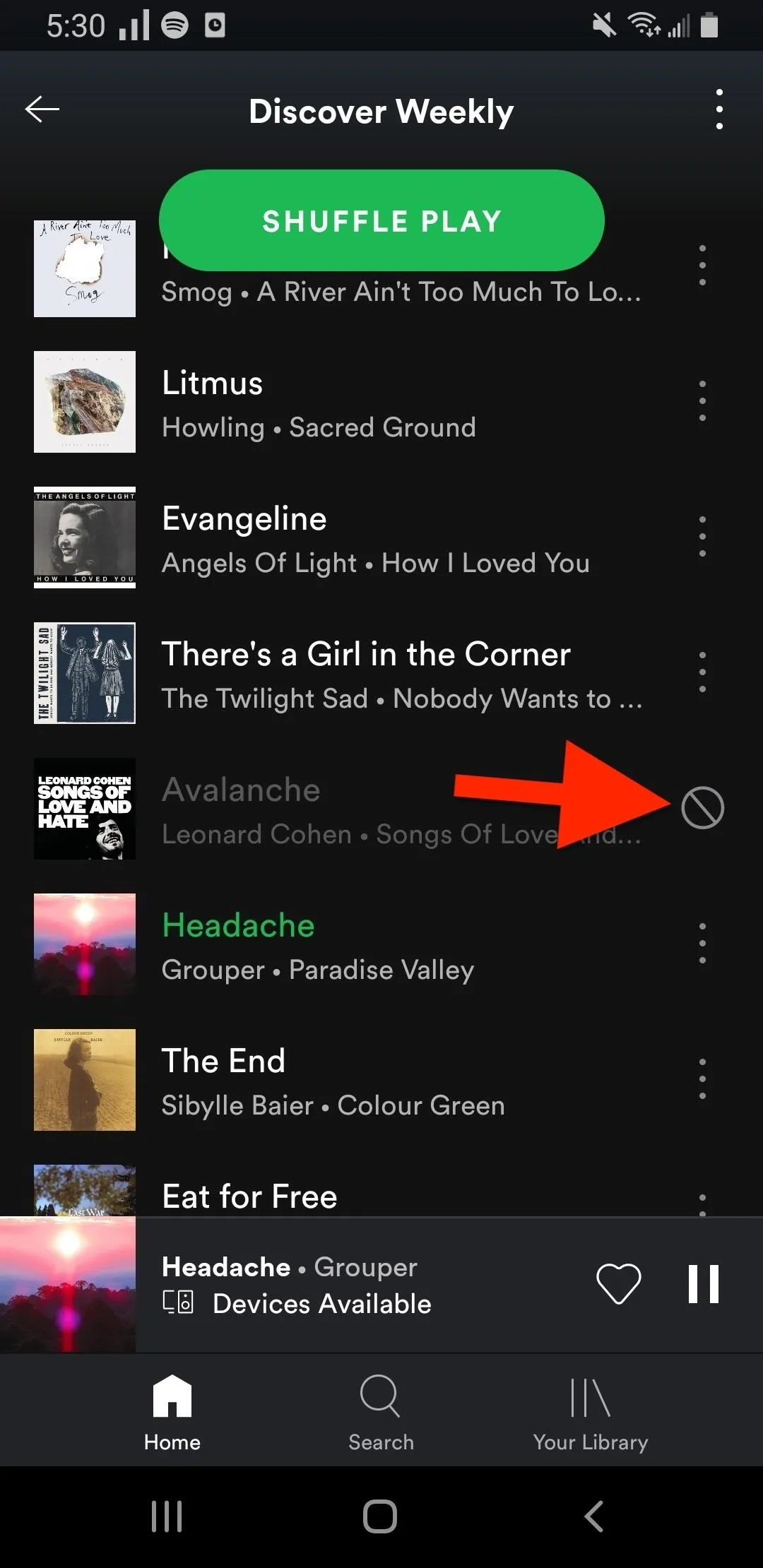Open Devices Available connect icon

tap(178, 1302)
